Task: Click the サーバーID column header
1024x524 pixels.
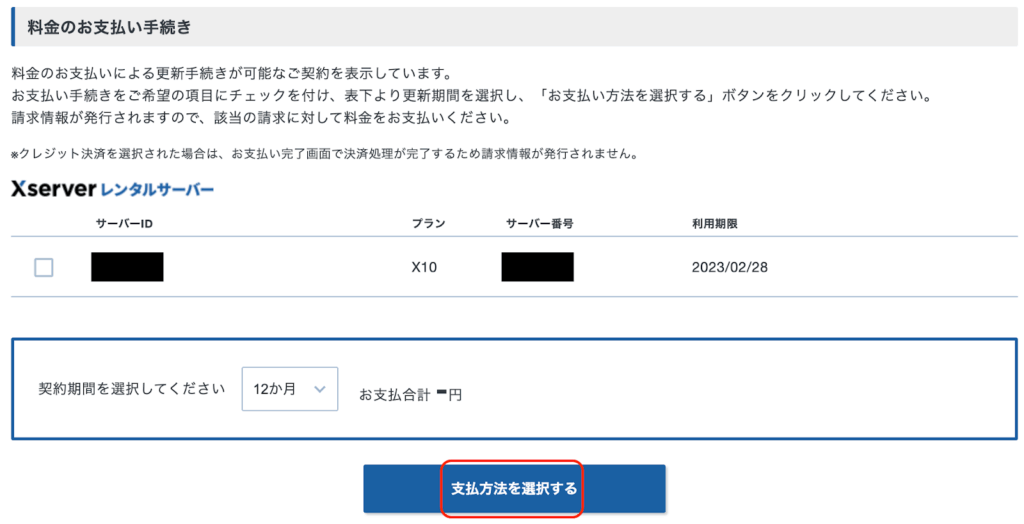Action: (123, 223)
